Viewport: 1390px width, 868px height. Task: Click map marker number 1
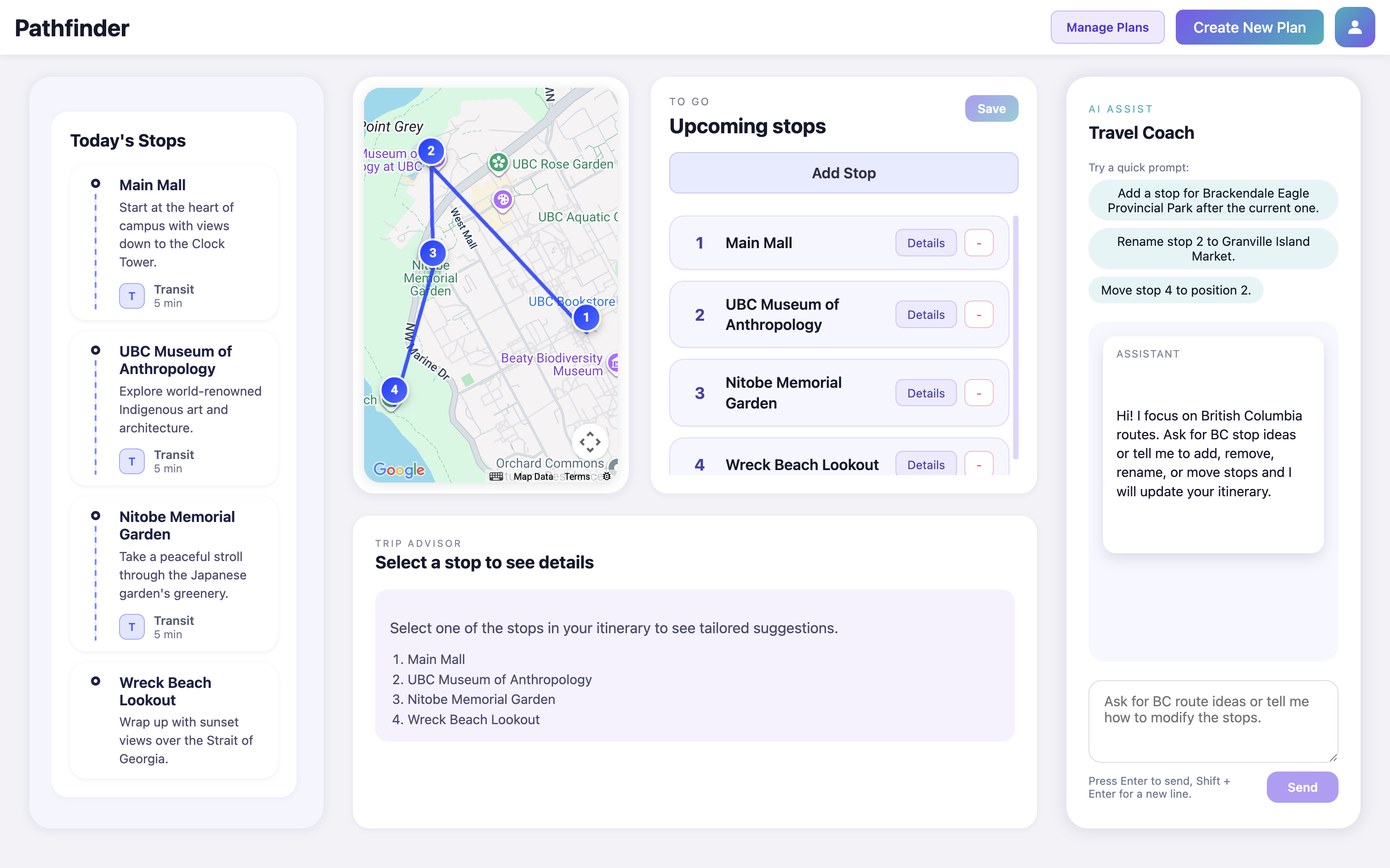coord(586,317)
